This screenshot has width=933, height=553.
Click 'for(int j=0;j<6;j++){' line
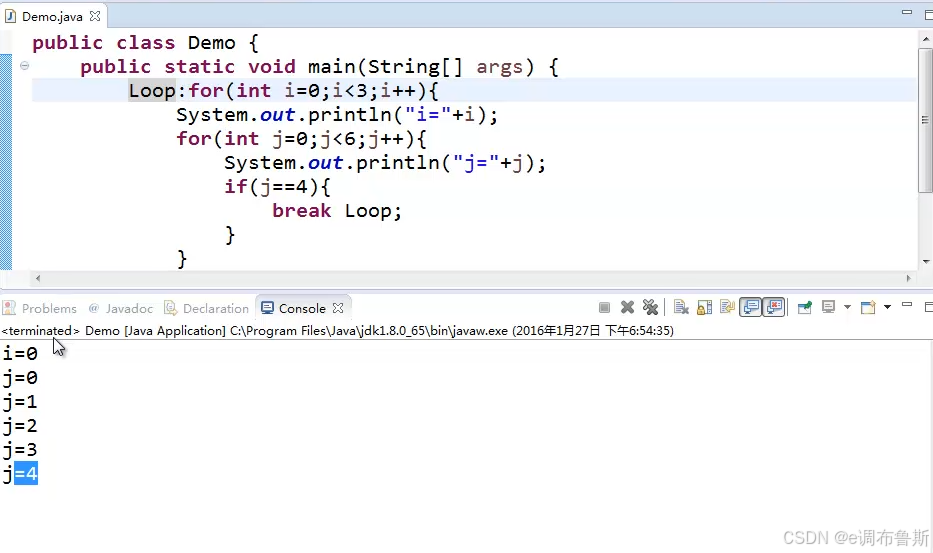coord(301,139)
